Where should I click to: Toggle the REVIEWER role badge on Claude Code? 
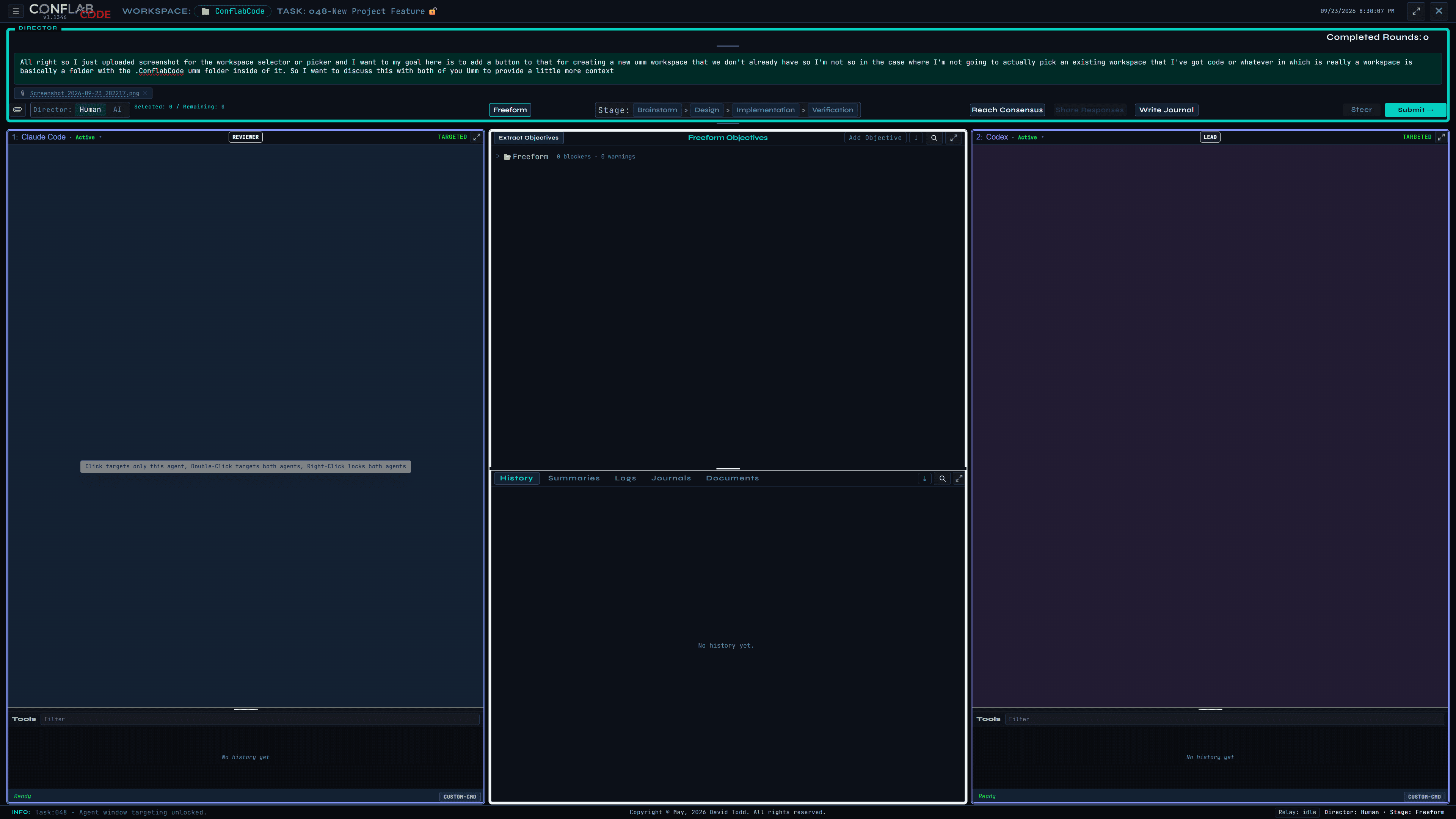(x=245, y=137)
